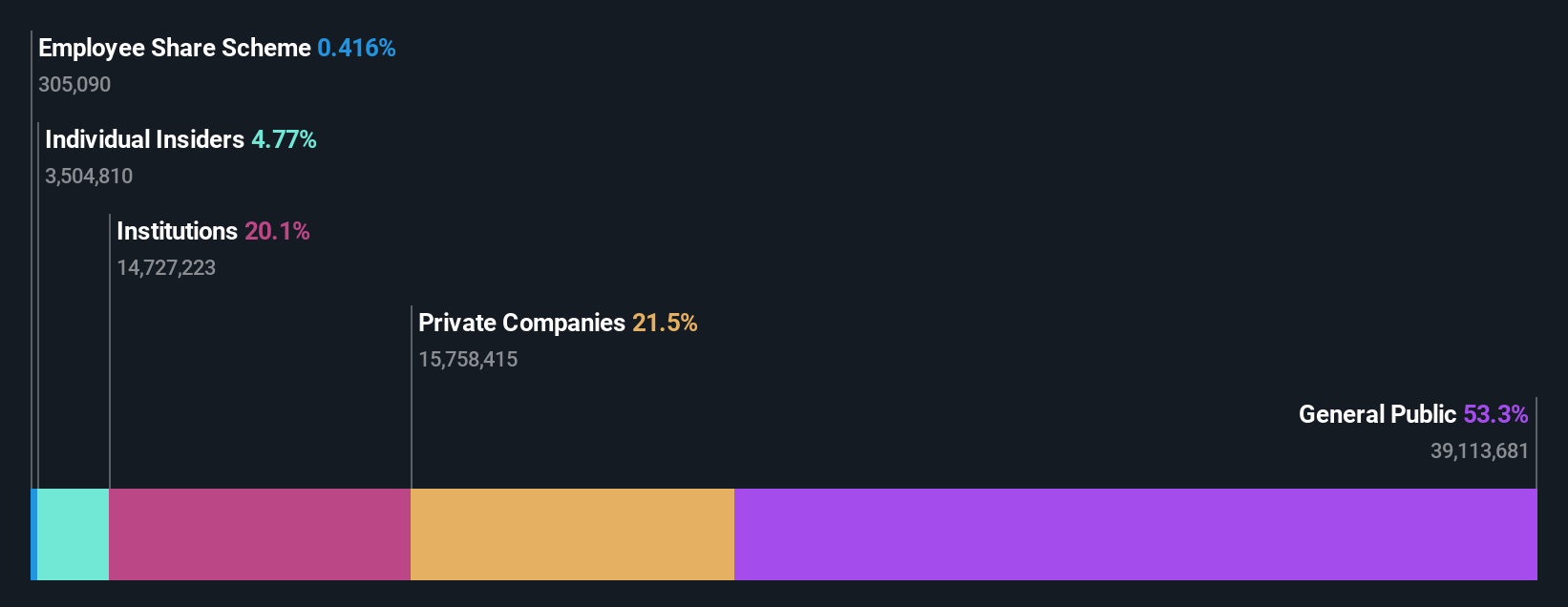Click the Employee Share Scheme label

click(175, 48)
